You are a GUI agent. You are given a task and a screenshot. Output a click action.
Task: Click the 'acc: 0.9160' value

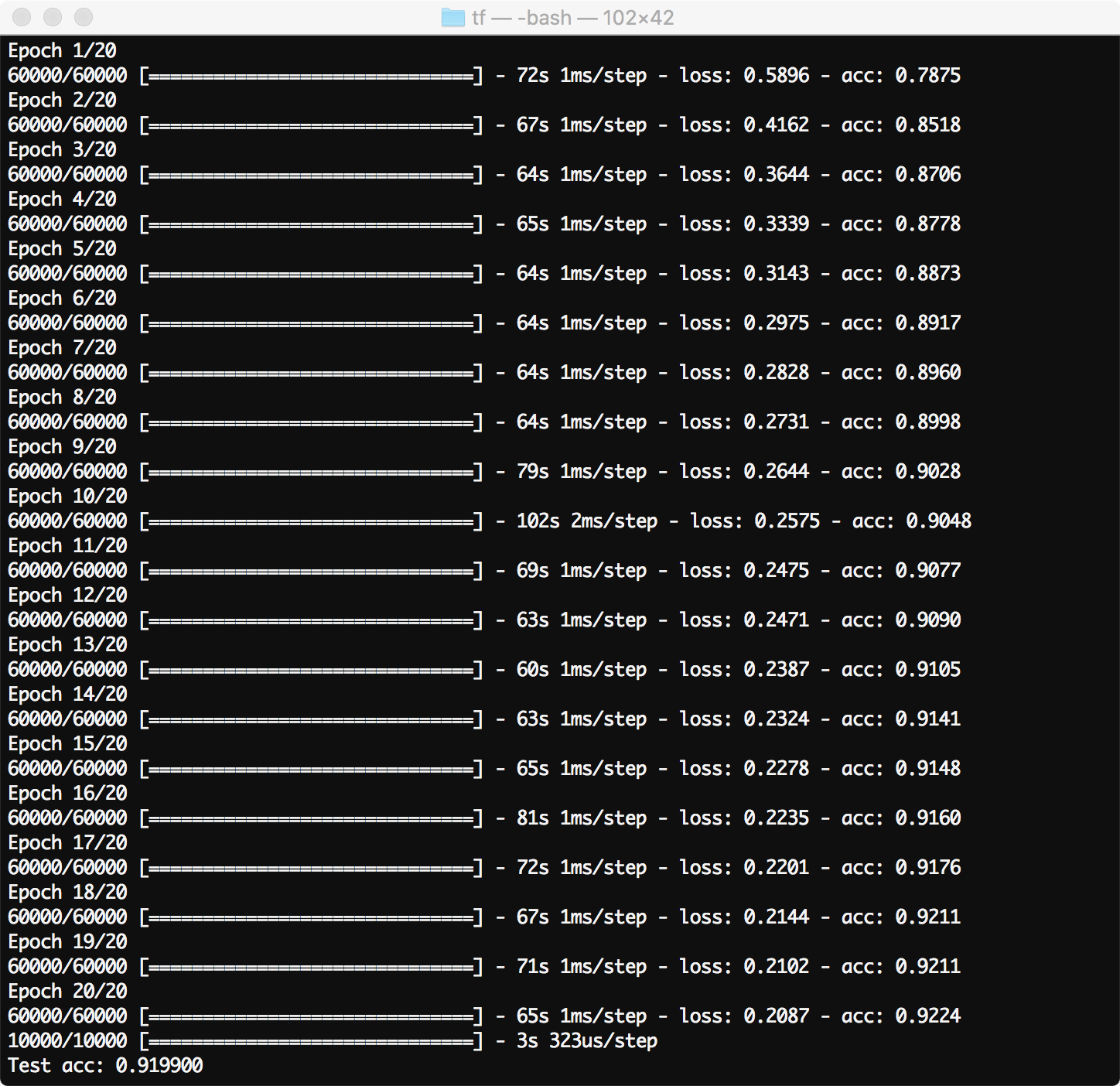click(901, 818)
